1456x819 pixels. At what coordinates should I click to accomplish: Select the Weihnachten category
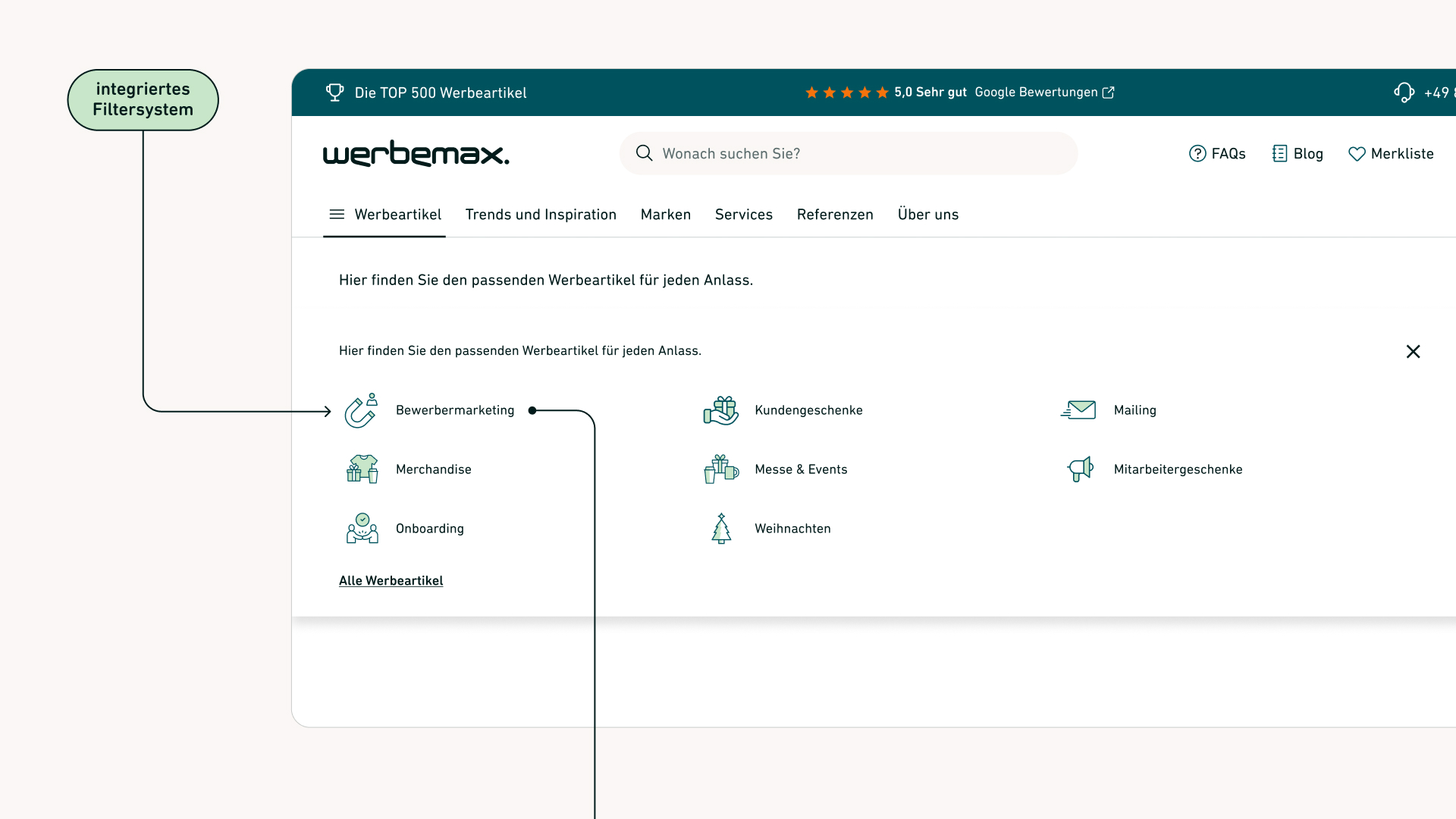point(792,529)
